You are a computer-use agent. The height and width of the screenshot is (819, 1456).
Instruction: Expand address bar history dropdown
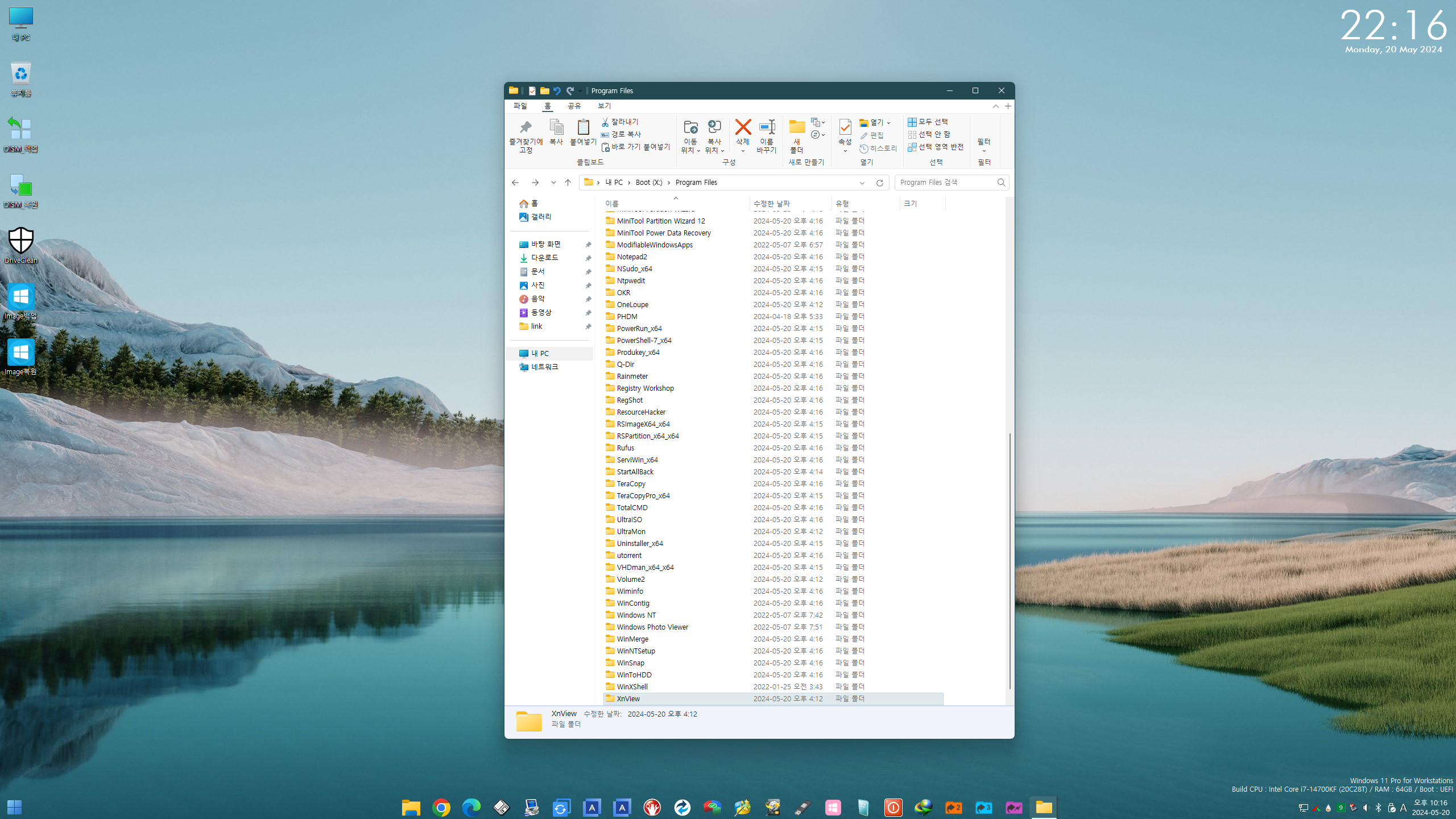click(x=862, y=183)
